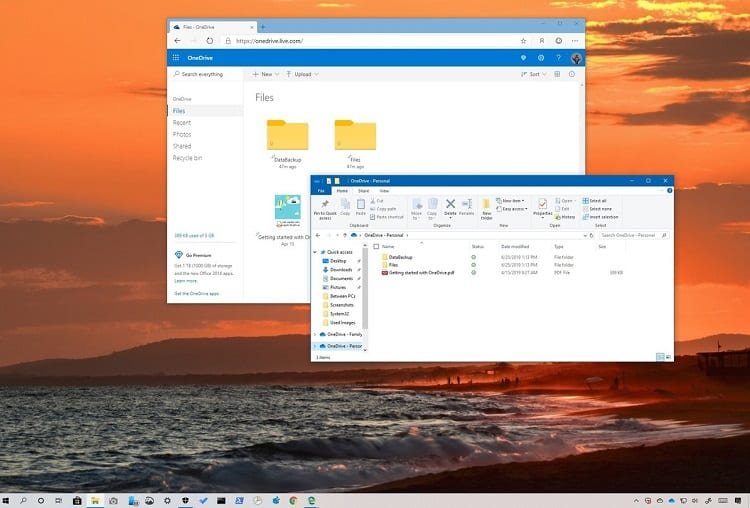Viewport: 750px width, 508px height.
Task: Click Paste in the Explorer ribbon
Action: [361, 208]
